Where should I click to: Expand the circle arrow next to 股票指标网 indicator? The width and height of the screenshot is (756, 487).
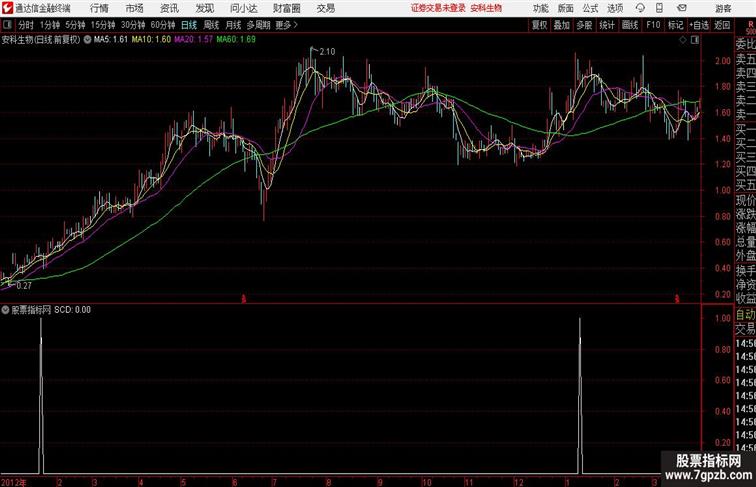point(5,310)
